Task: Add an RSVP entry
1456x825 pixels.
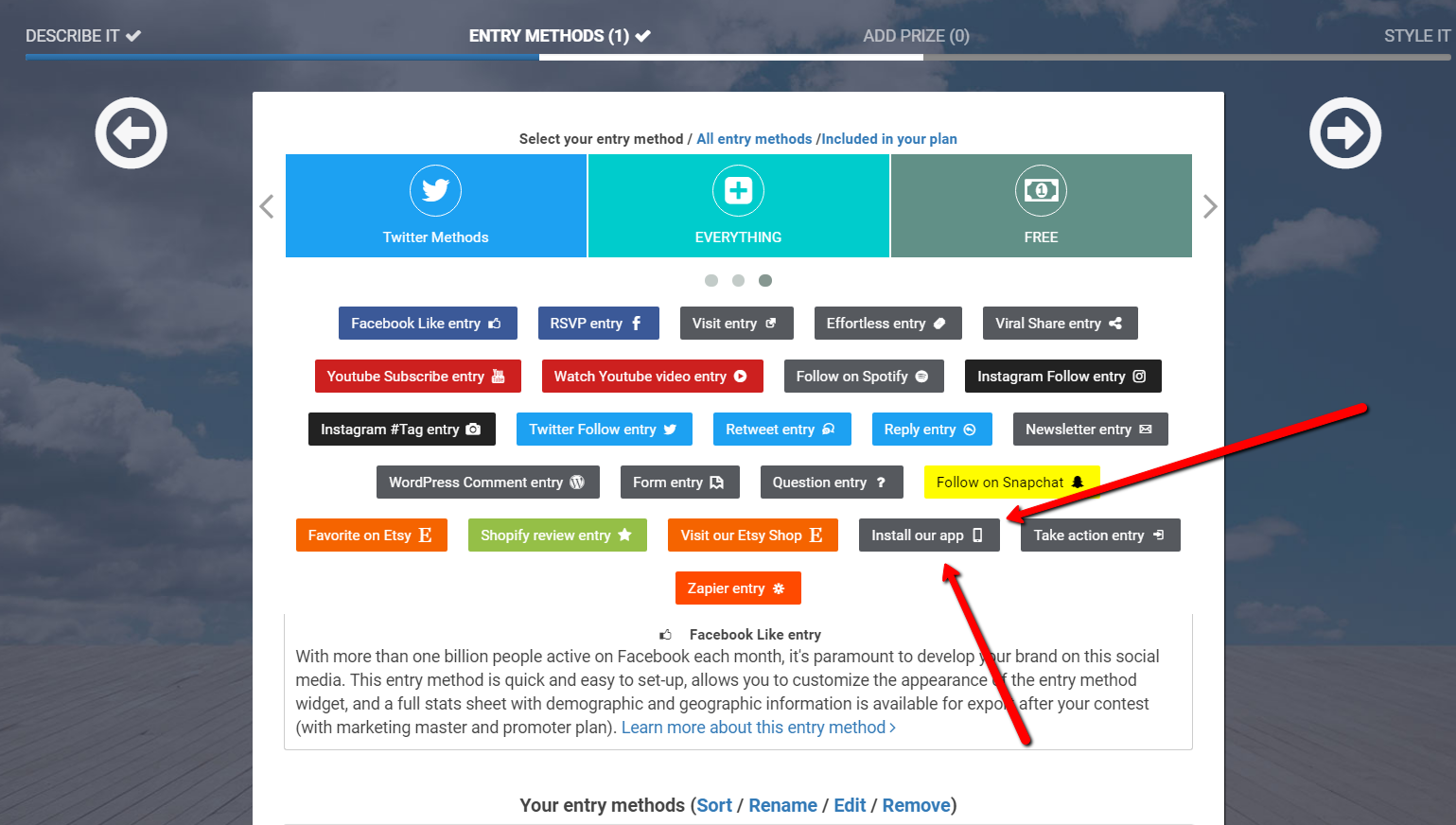Action: 599,324
